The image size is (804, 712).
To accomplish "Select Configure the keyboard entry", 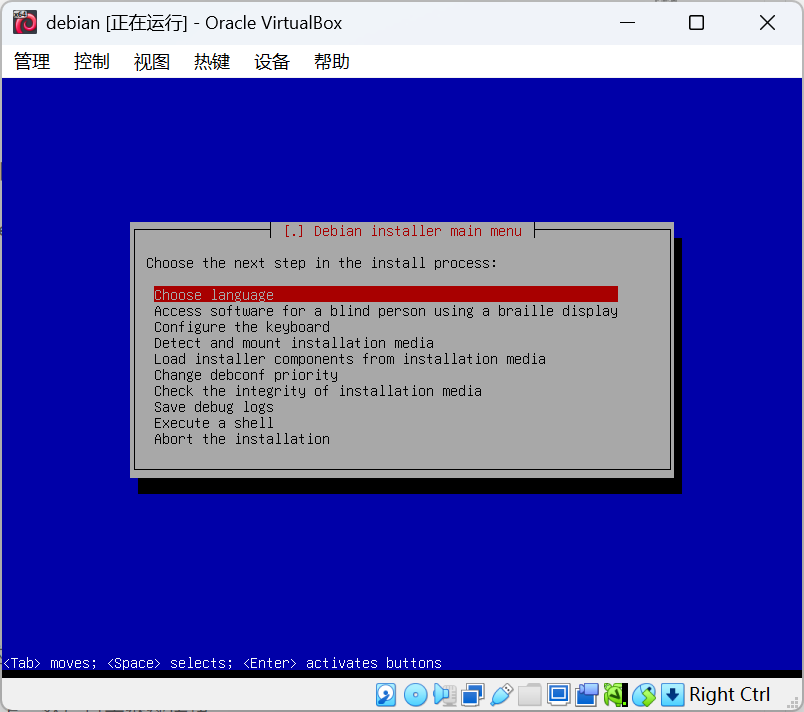I will coord(242,327).
